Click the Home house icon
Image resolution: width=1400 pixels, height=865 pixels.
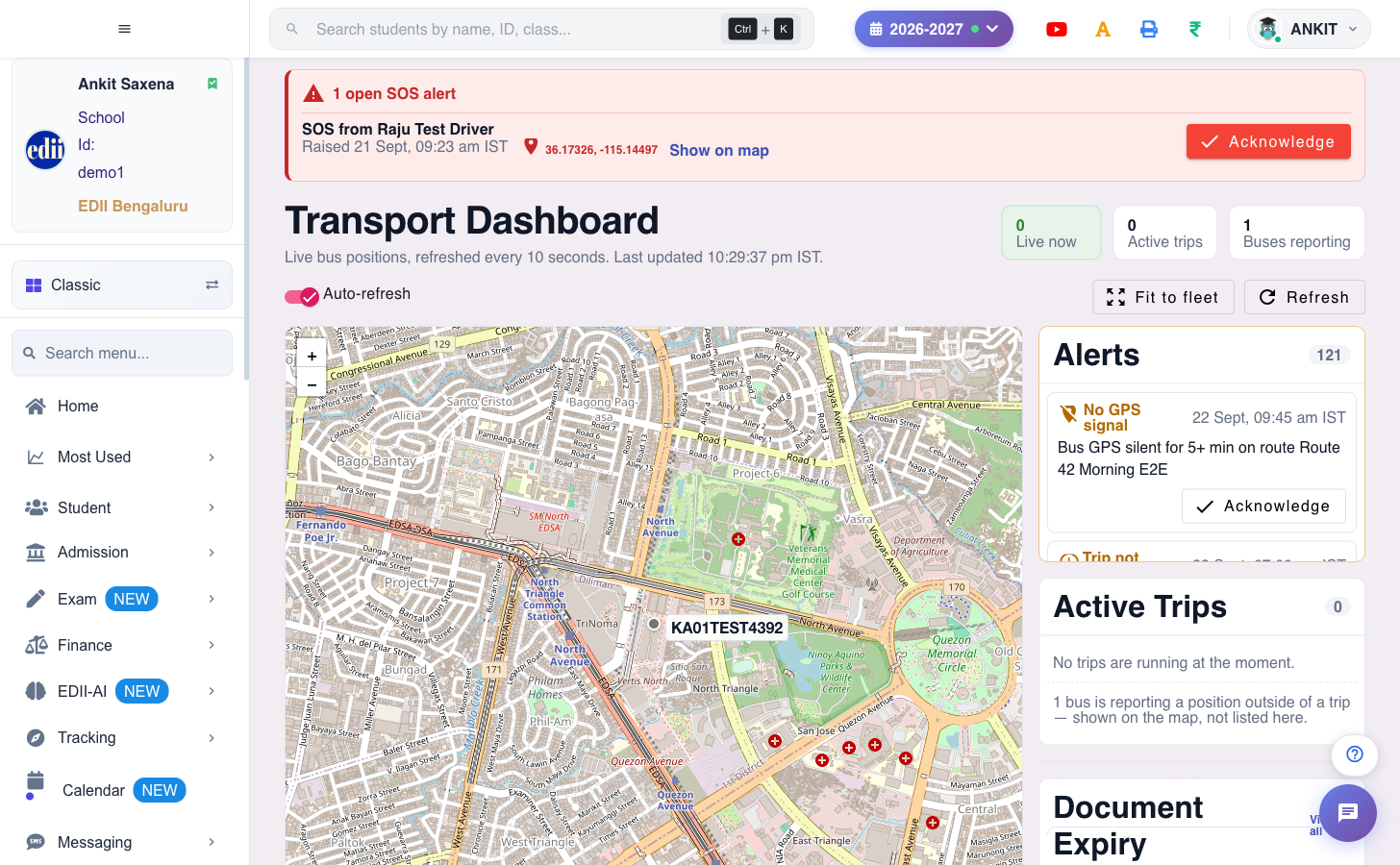click(36, 406)
